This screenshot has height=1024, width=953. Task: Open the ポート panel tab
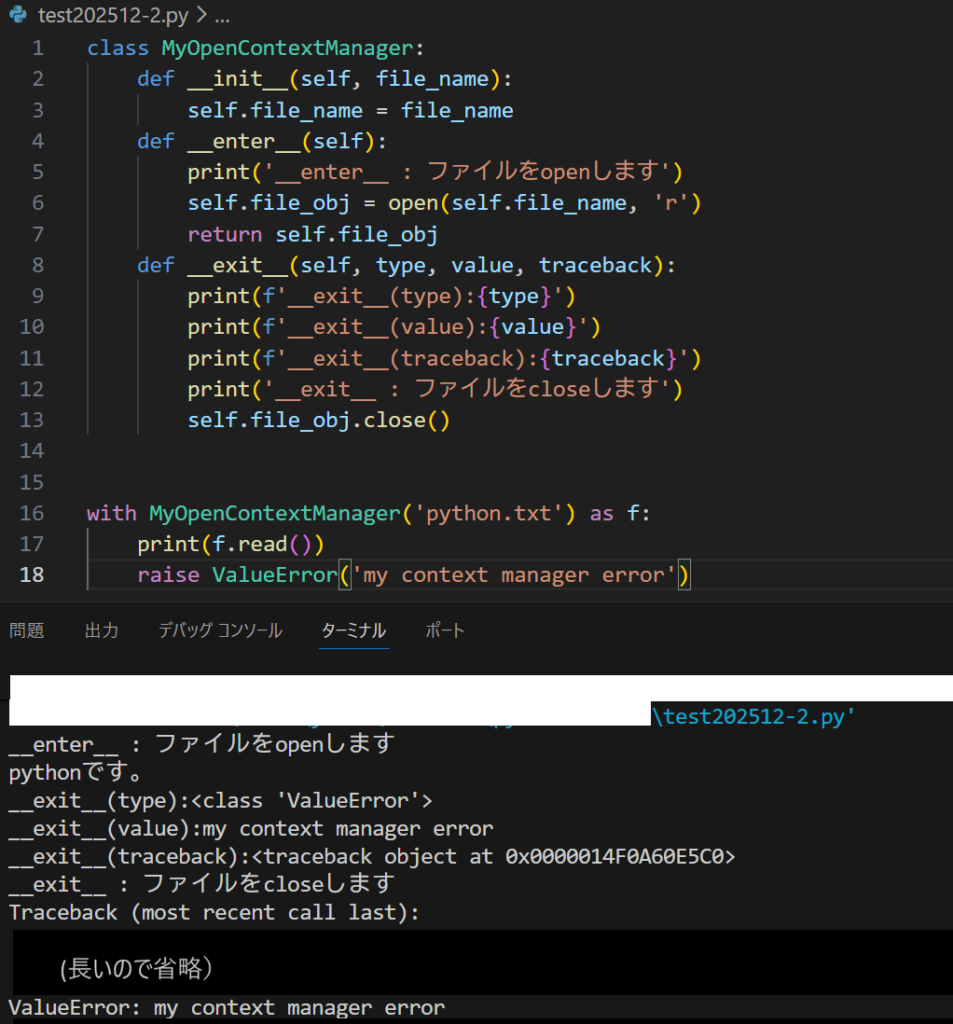(444, 630)
